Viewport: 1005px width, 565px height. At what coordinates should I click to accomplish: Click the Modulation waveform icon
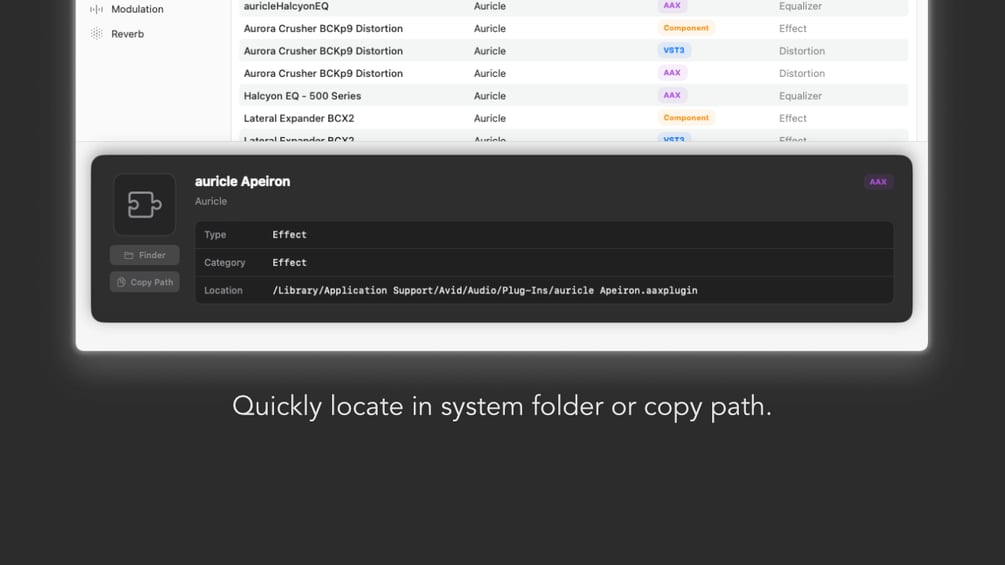coord(96,9)
